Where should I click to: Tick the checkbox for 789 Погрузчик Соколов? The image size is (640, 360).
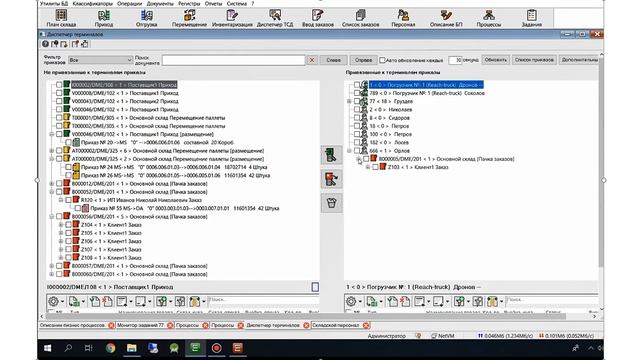[357, 93]
